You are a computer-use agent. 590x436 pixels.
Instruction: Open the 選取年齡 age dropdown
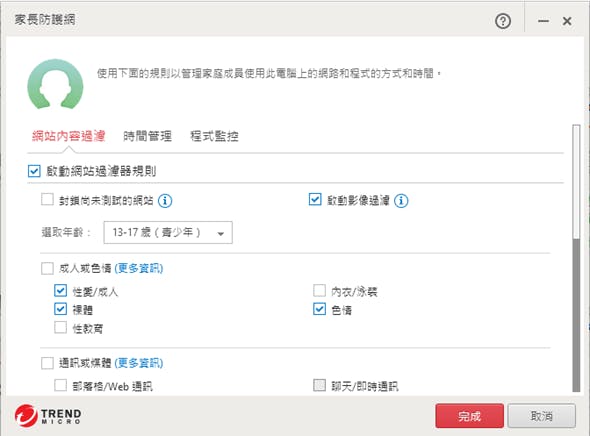click(x=168, y=232)
